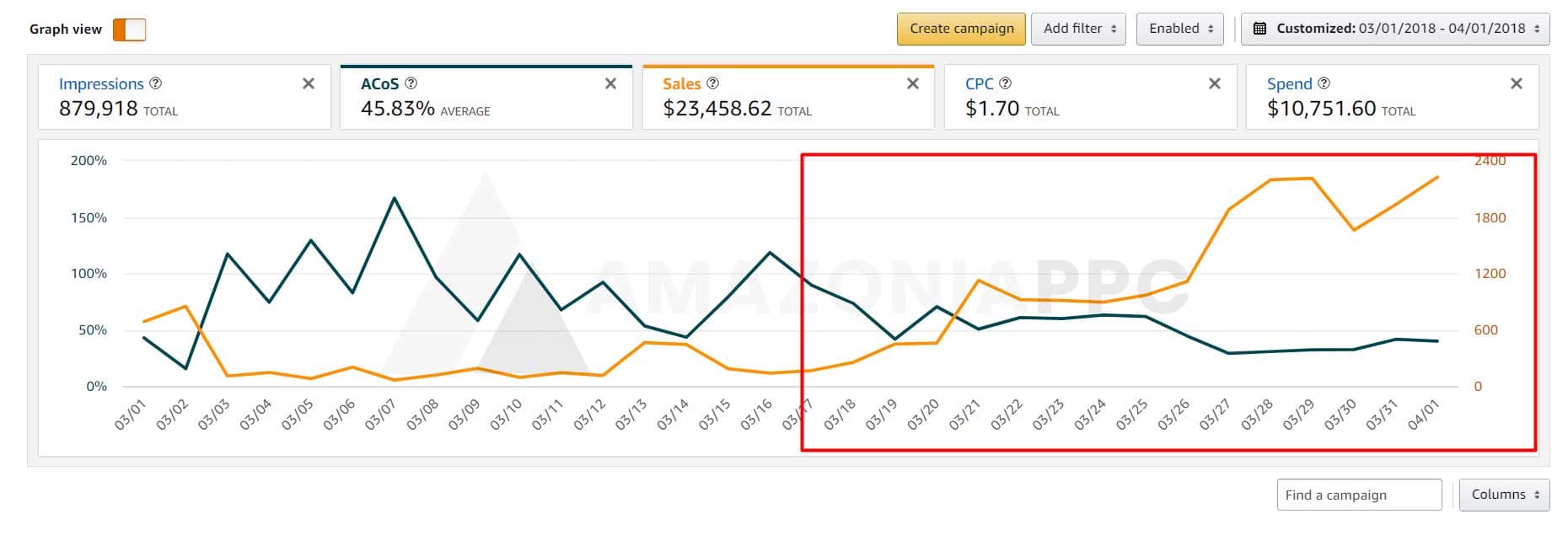The image size is (1568, 546).
Task: Remove the ACoS metric card
Action: pyautogui.click(x=610, y=83)
